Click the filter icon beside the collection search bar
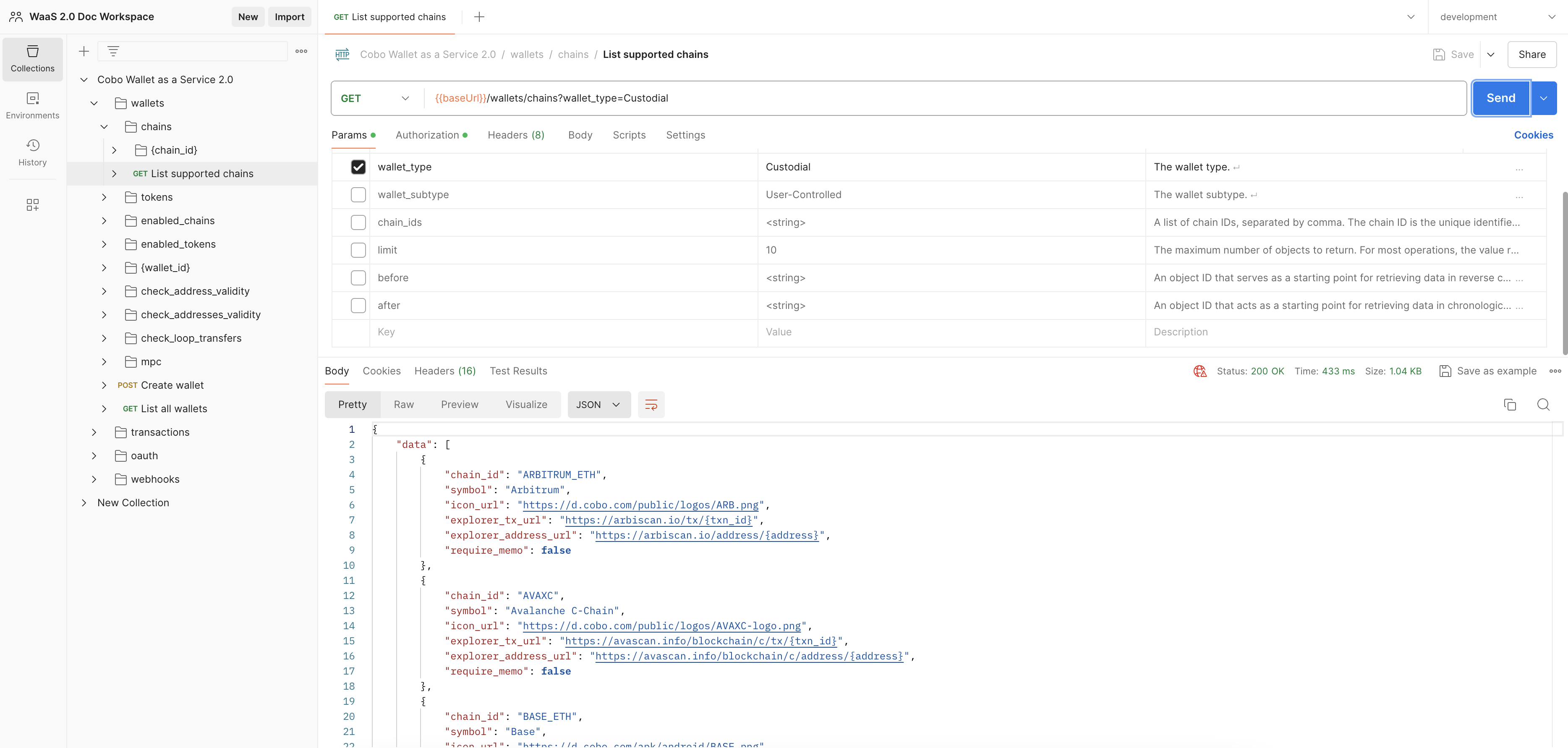Image resolution: width=1568 pixels, height=748 pixels. [x=112, y=51]
